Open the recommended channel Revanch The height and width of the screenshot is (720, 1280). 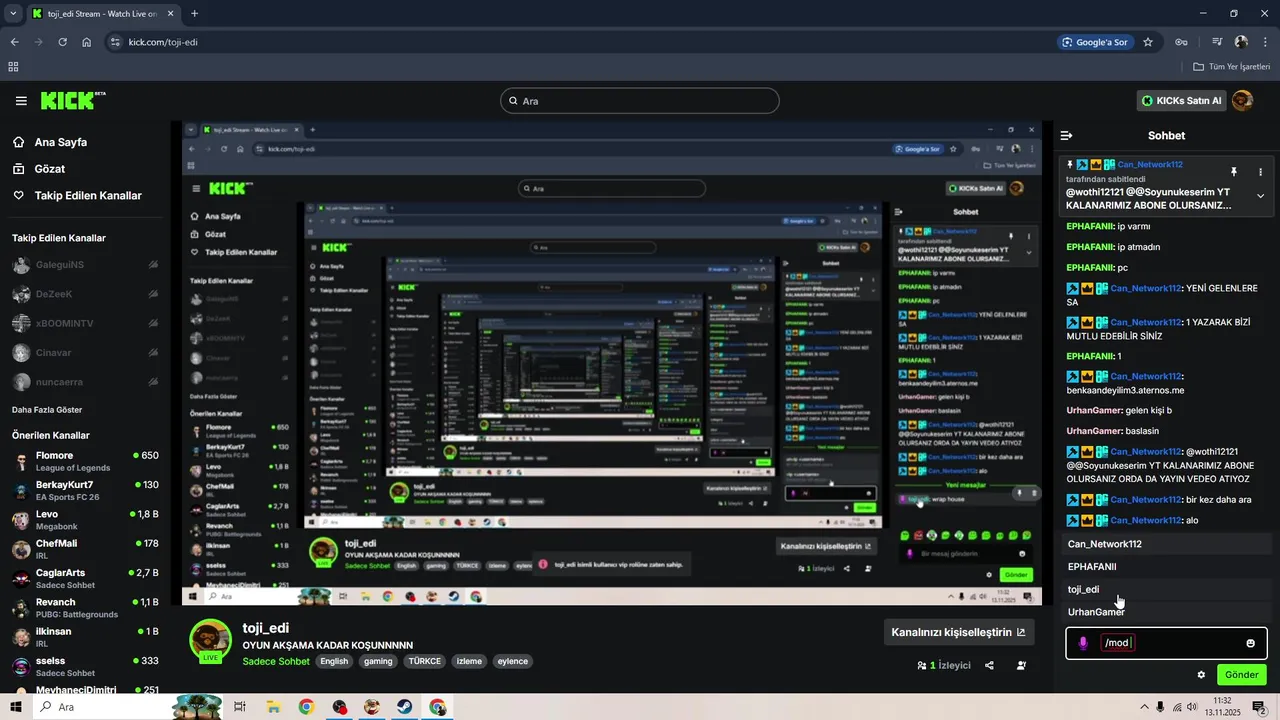(x=85, y=608)
